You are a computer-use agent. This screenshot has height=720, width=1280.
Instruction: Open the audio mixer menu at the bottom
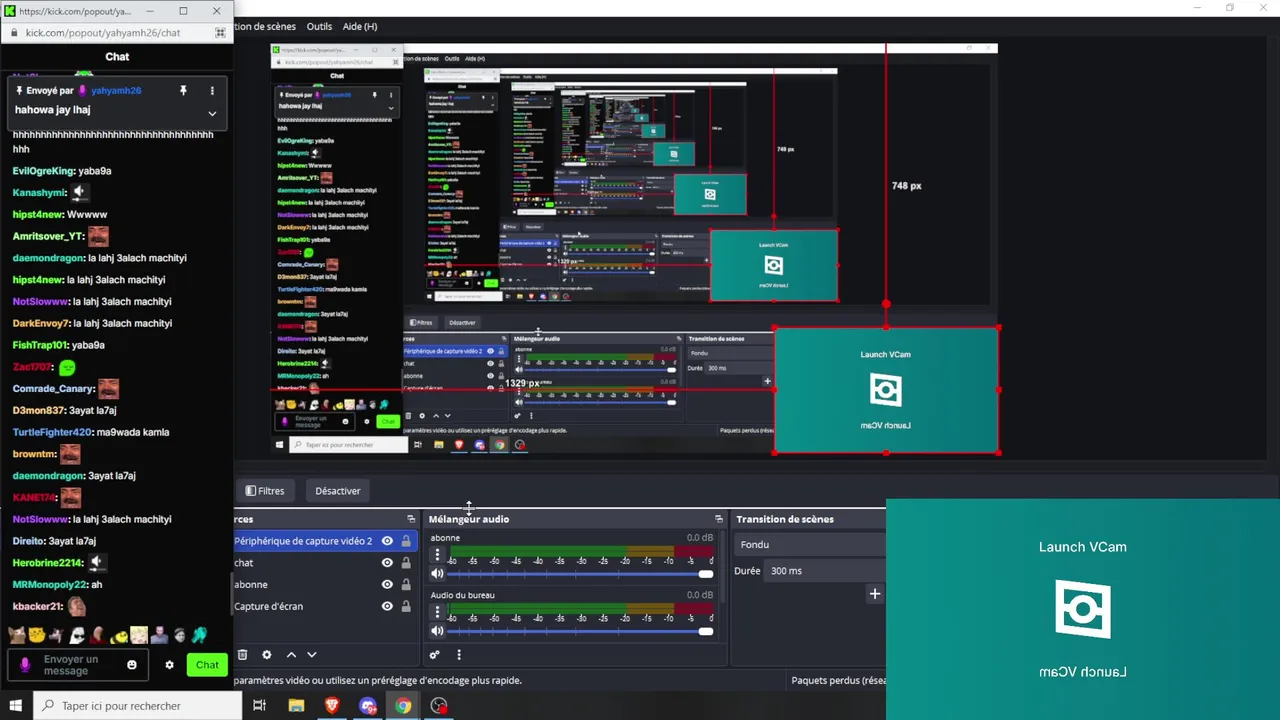(459, 655)
